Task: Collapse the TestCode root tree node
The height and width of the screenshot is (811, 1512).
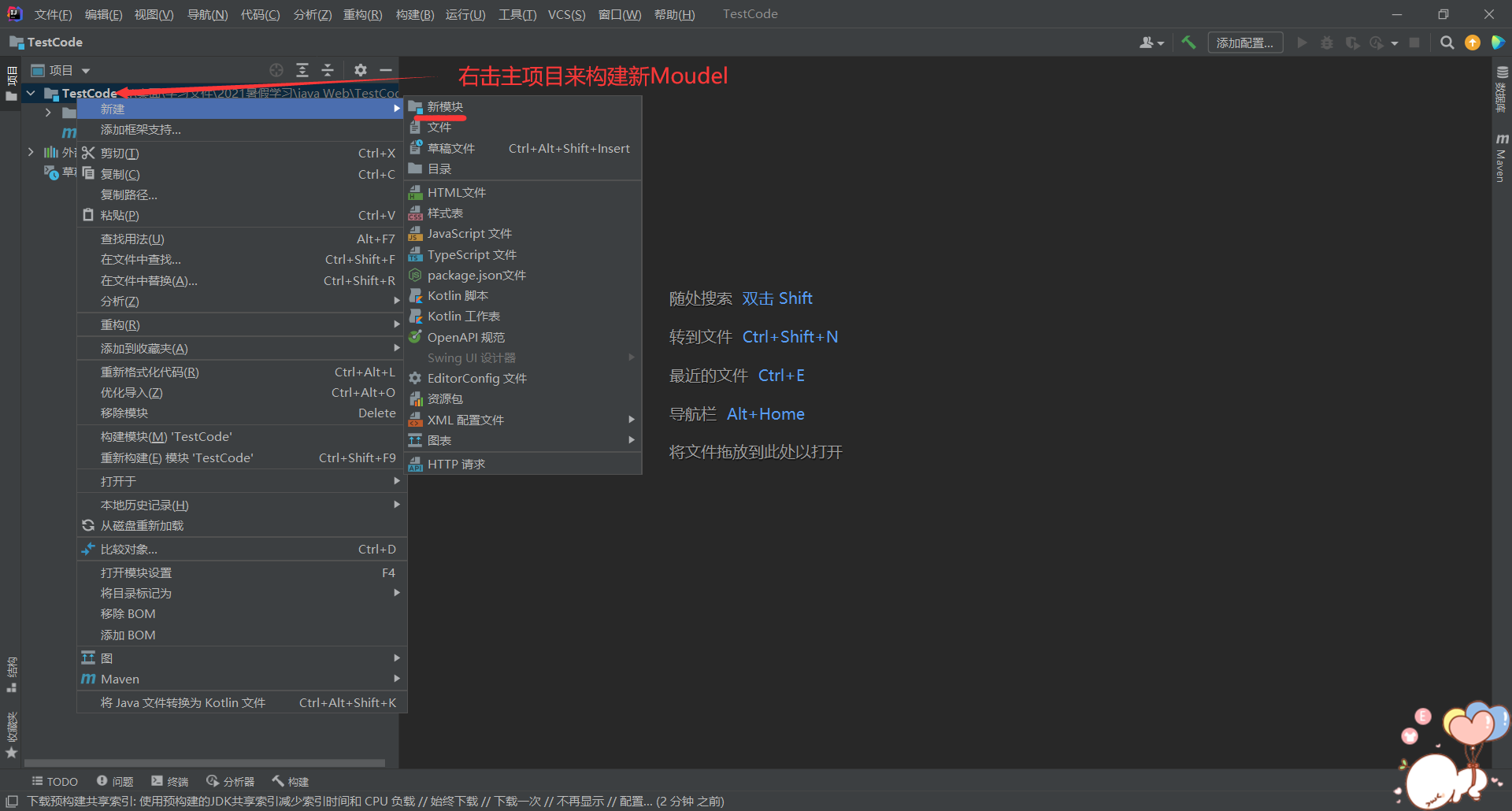Action: [31, 93]
